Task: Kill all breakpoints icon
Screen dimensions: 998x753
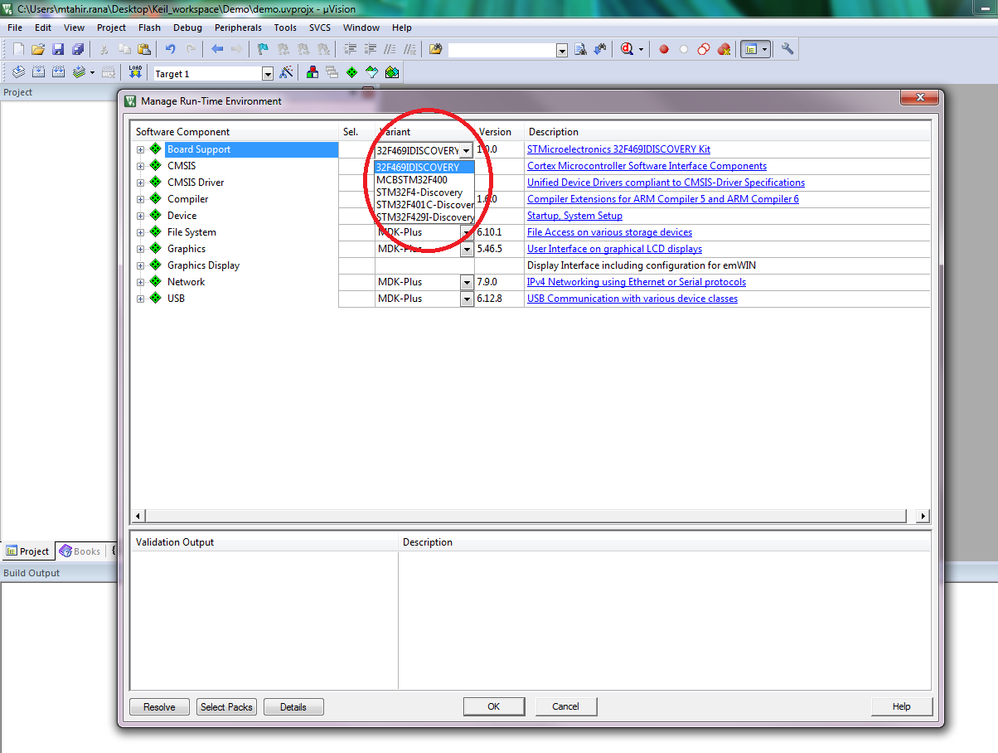Action: click(x=724, y=49)
